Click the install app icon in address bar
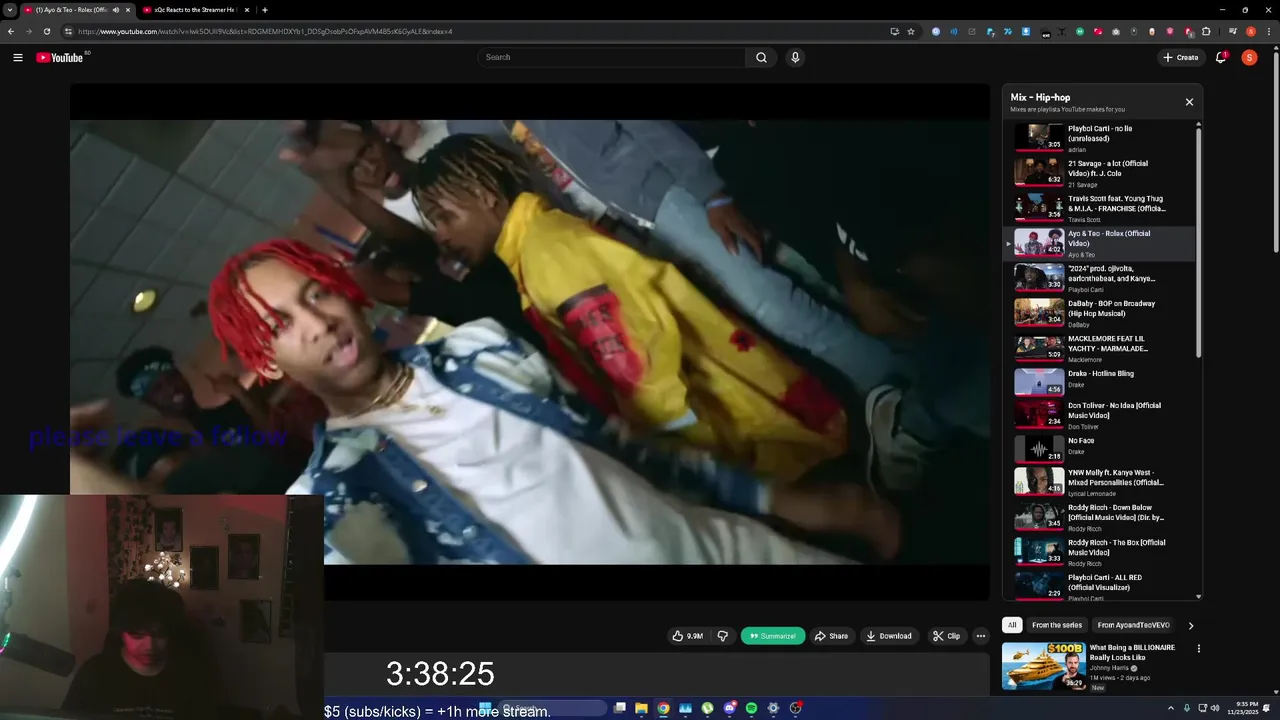 [894, 31]
